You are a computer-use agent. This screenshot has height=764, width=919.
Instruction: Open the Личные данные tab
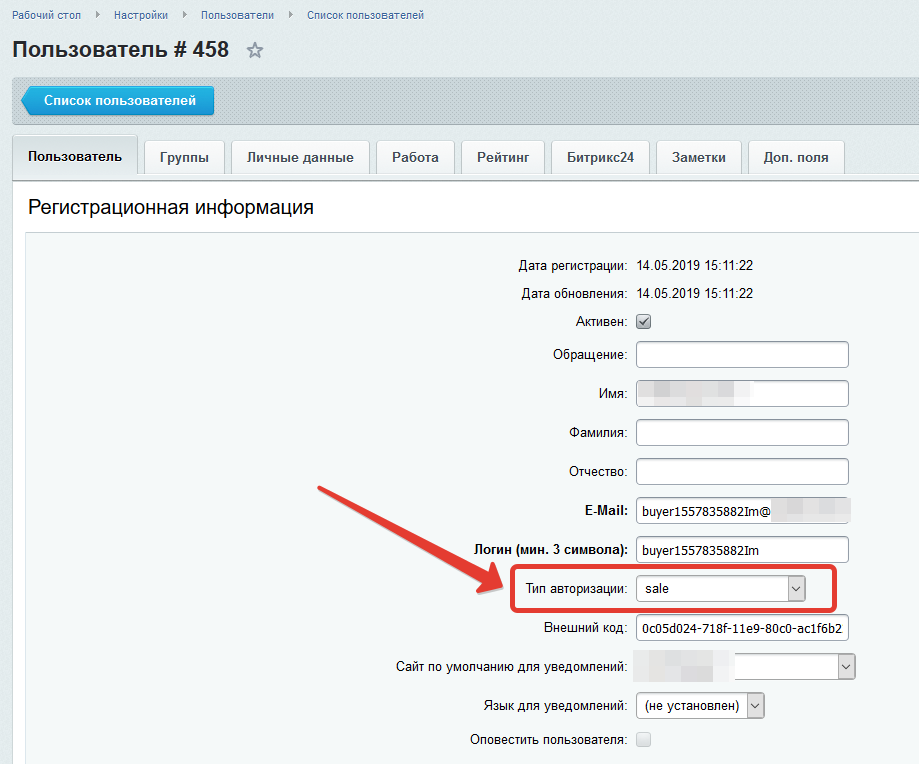[300, 157]
